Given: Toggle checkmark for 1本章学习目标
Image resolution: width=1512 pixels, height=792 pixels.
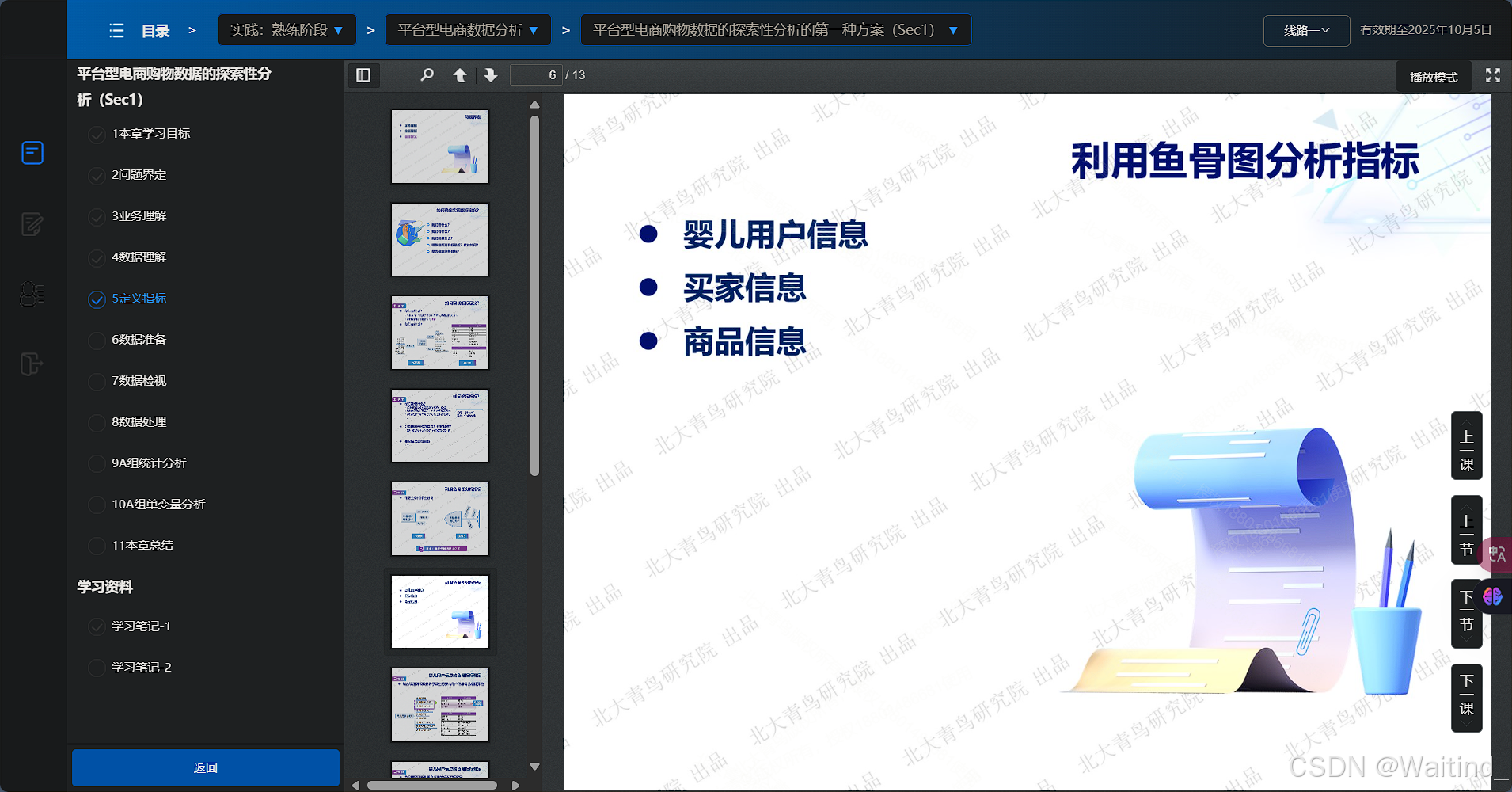Looking at the screenshot, I should (97, 135).
